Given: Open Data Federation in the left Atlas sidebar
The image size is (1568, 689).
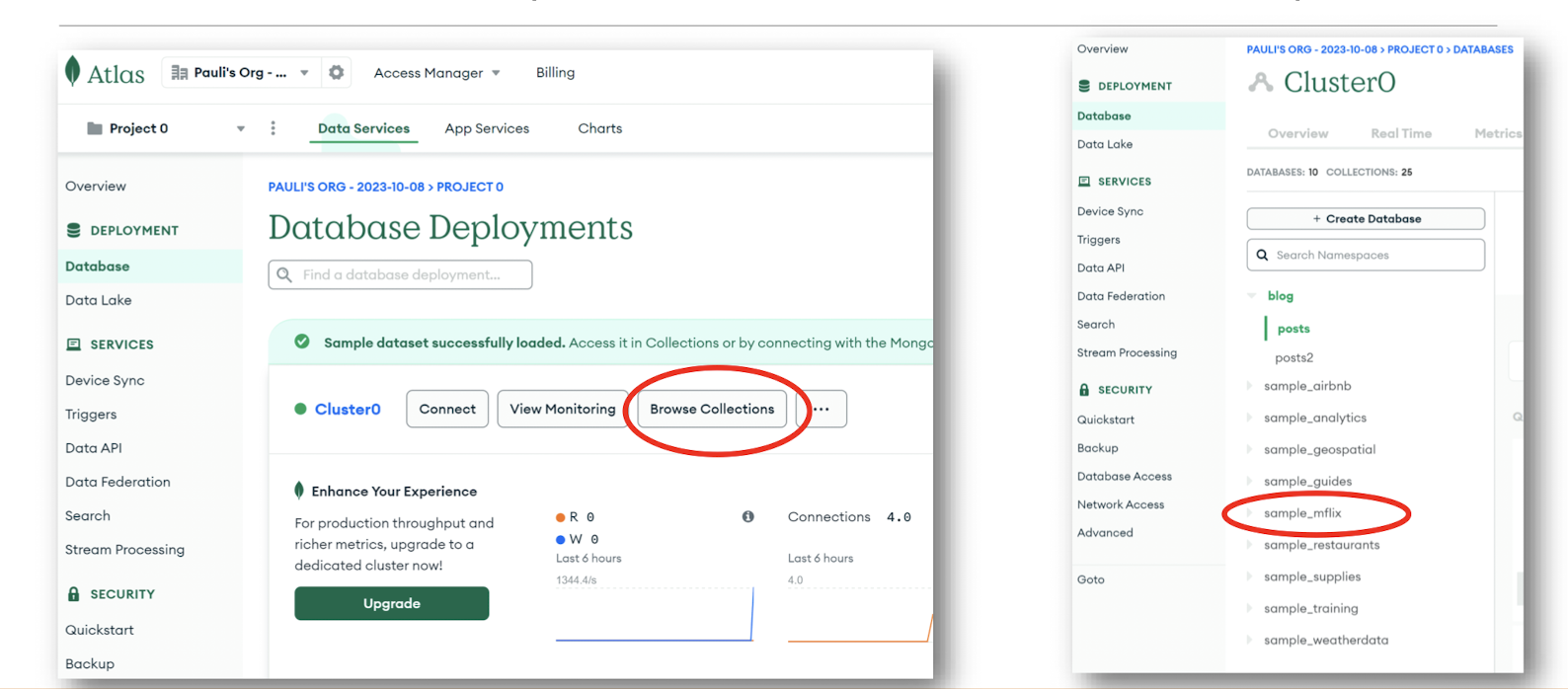Looking at the screenshot, I should (118, 482).
